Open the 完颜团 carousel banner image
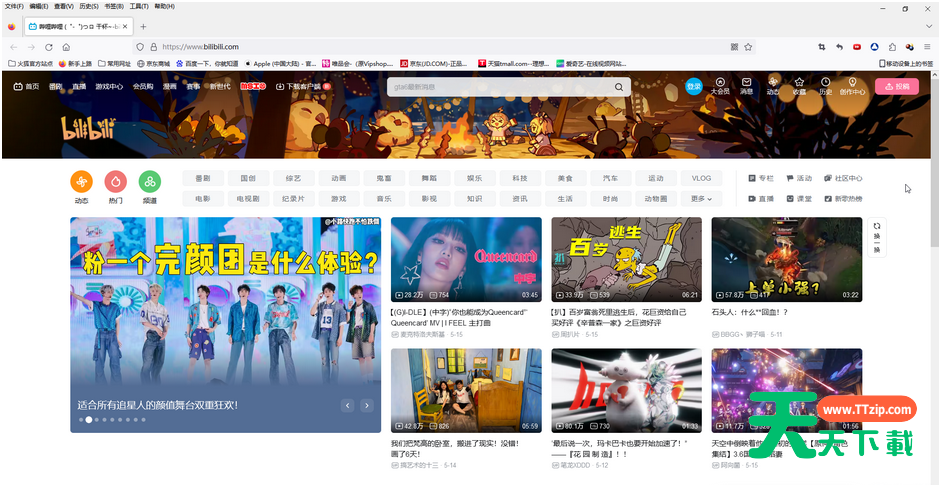Viewport: 941px width, 485px height. pos(226,325)
